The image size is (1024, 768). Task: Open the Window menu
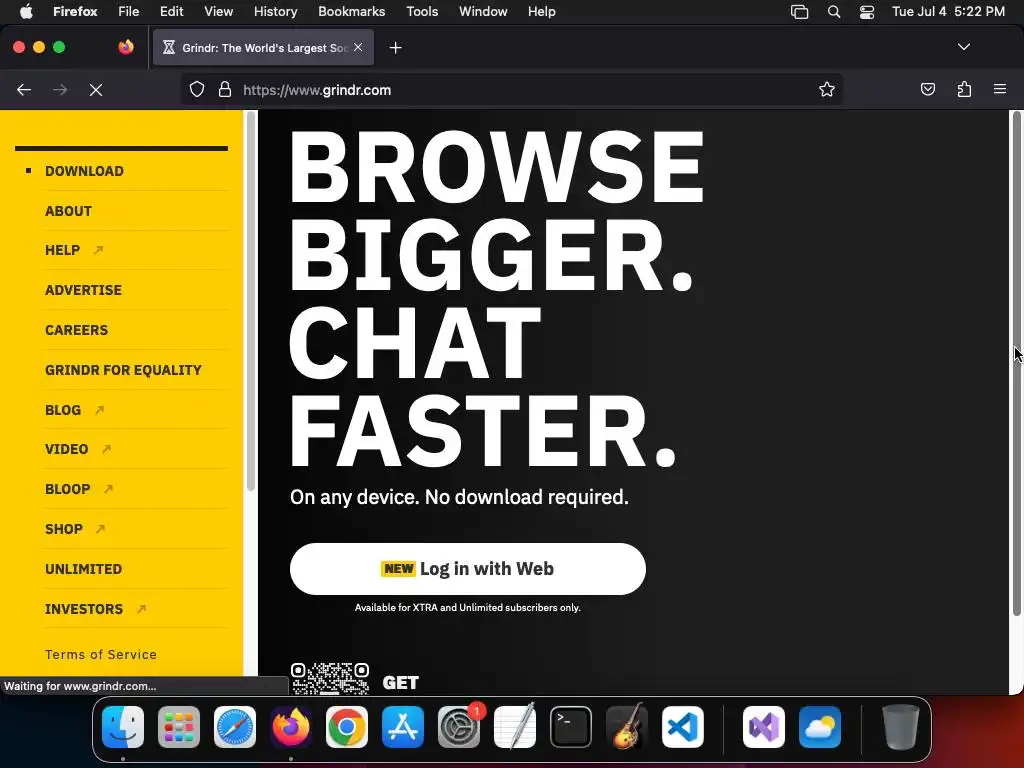(x=483, y=11)
